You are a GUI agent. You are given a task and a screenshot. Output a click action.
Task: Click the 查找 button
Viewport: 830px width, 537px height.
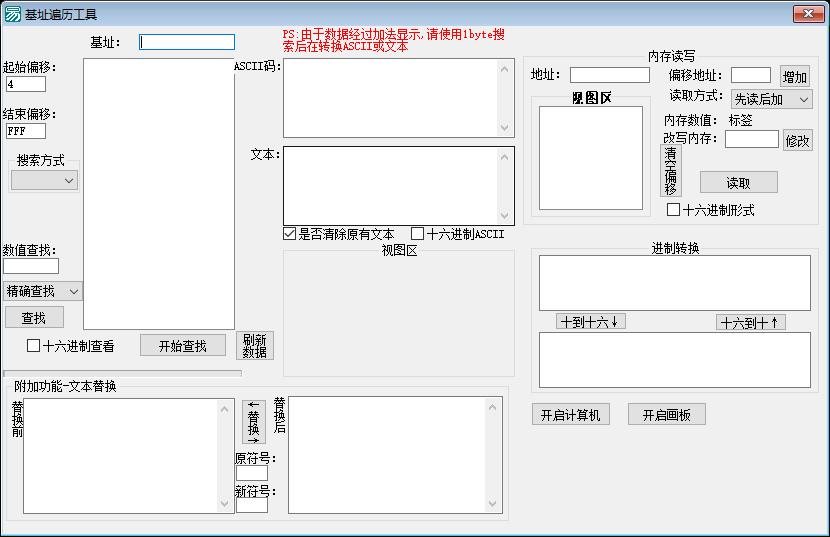[x=34, y=318]
